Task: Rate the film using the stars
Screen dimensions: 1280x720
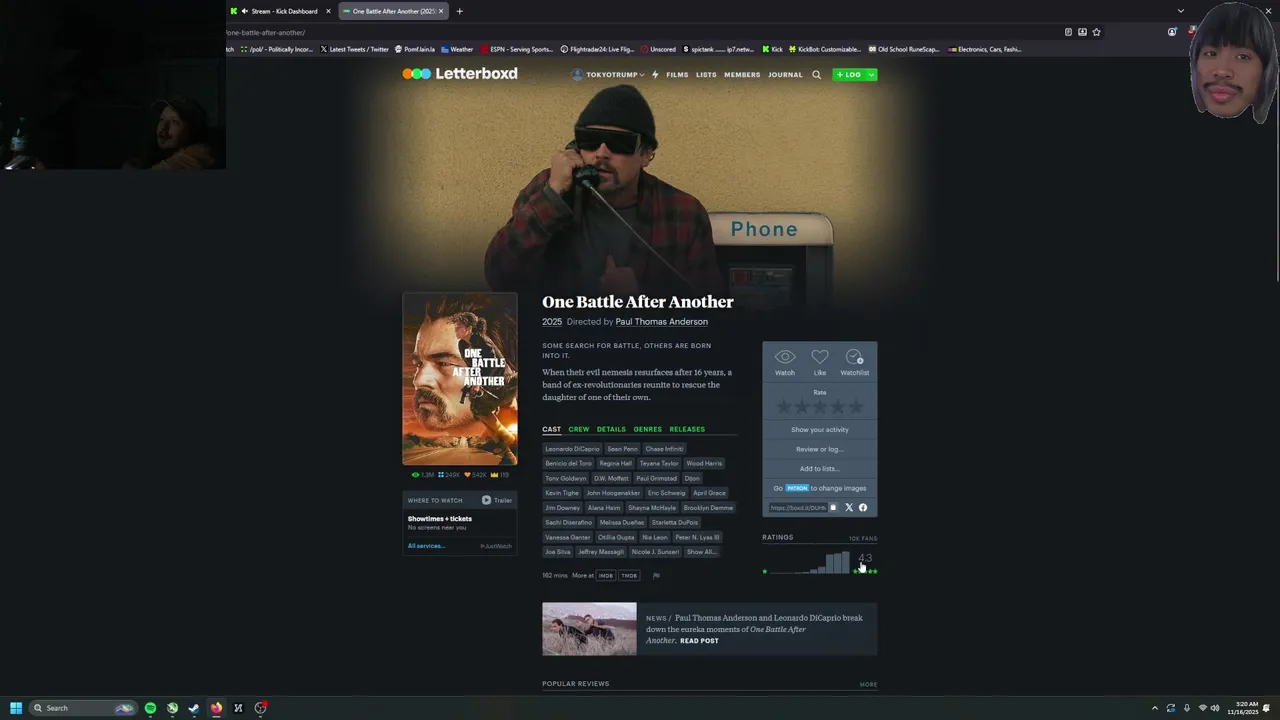Action: pos(820,407)
